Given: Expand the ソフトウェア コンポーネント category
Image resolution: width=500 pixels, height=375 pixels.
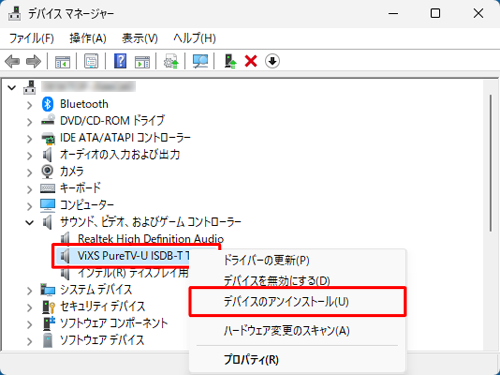Looking at the screenshot, I should [30, 324].
